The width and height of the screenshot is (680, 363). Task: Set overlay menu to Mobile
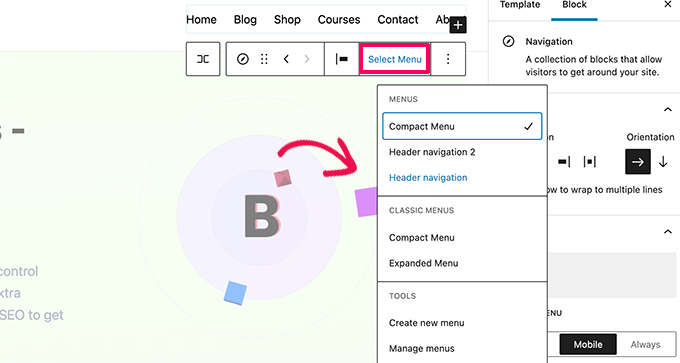click(588, 344)
